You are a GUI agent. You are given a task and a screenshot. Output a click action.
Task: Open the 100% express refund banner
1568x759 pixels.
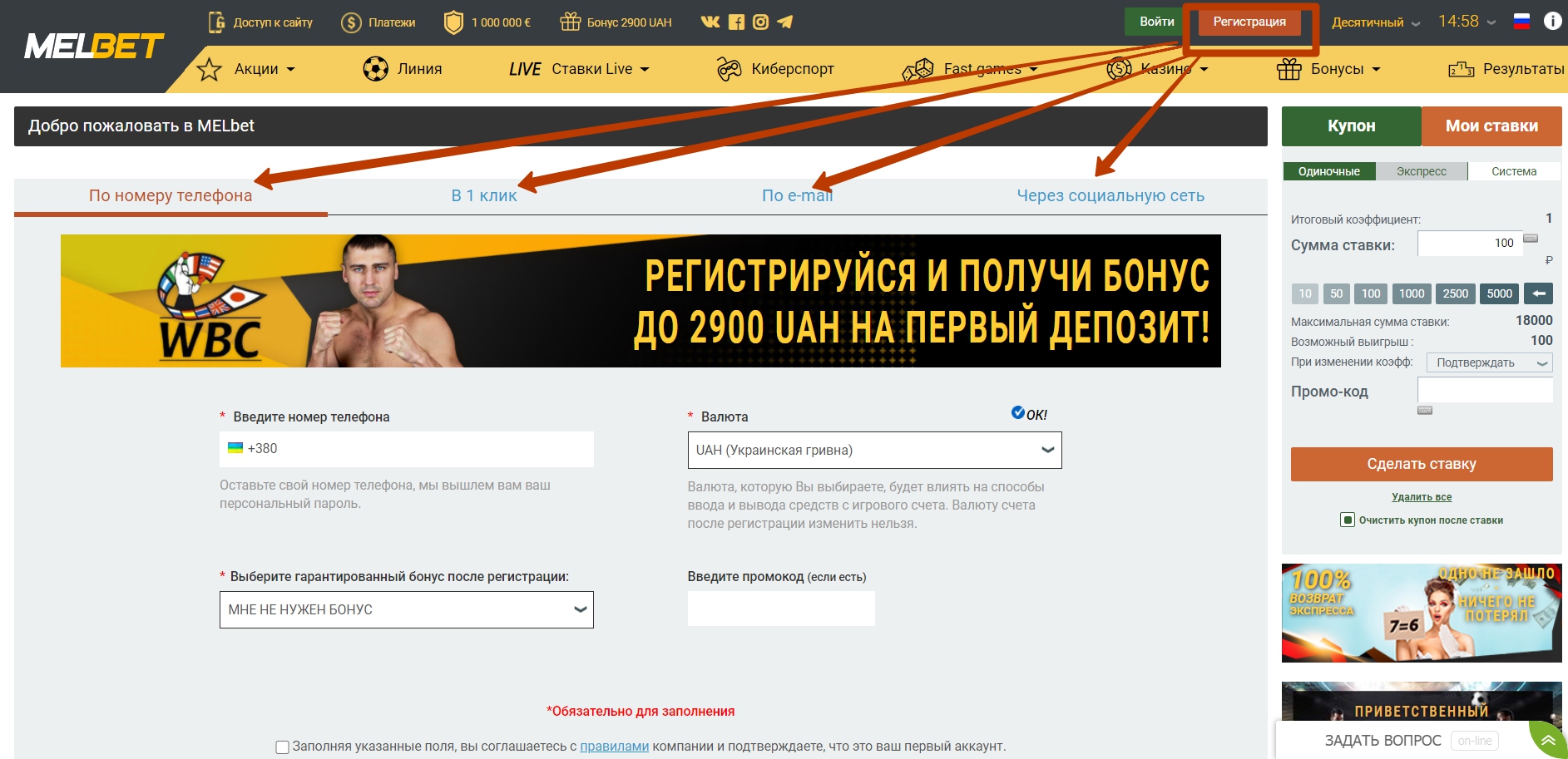(x=1422, y=613)
